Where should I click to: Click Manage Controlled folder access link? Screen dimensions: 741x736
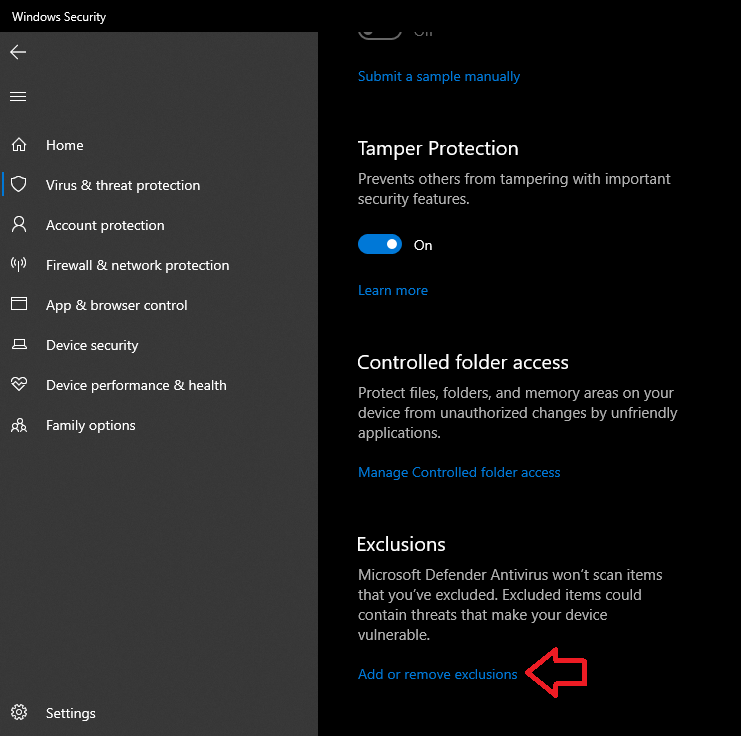459,472
